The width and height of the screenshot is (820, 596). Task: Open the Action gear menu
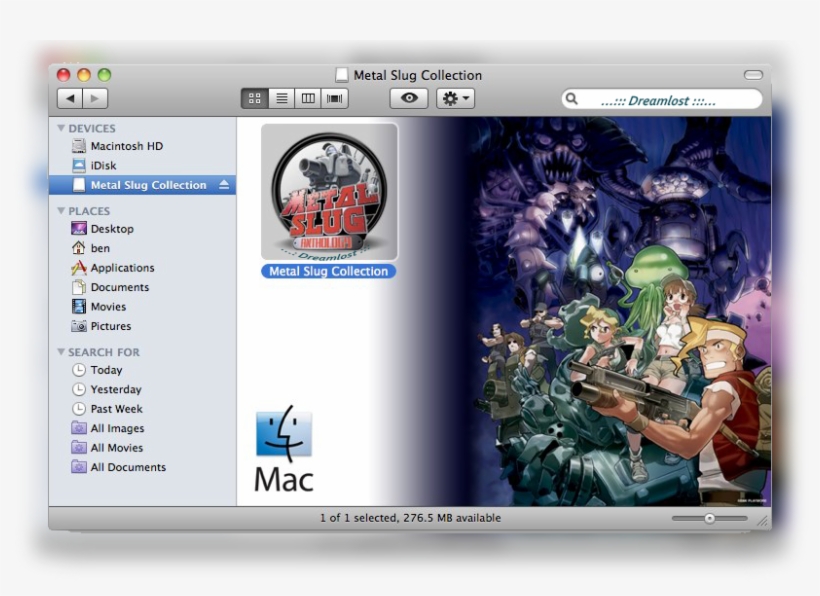[455, 98]
